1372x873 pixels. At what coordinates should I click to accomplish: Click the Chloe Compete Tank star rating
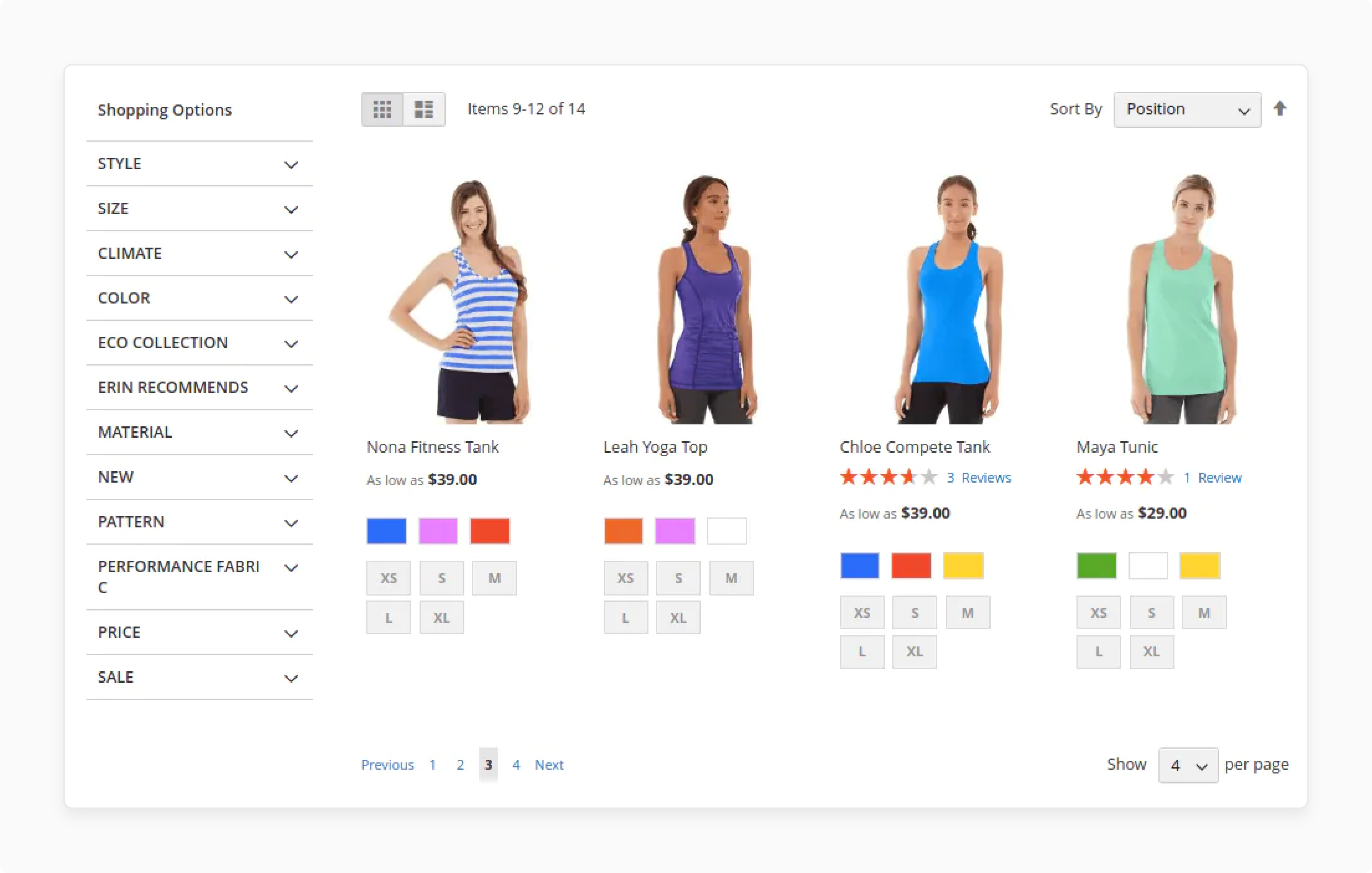pyautogui.click(x=889, y=476)
